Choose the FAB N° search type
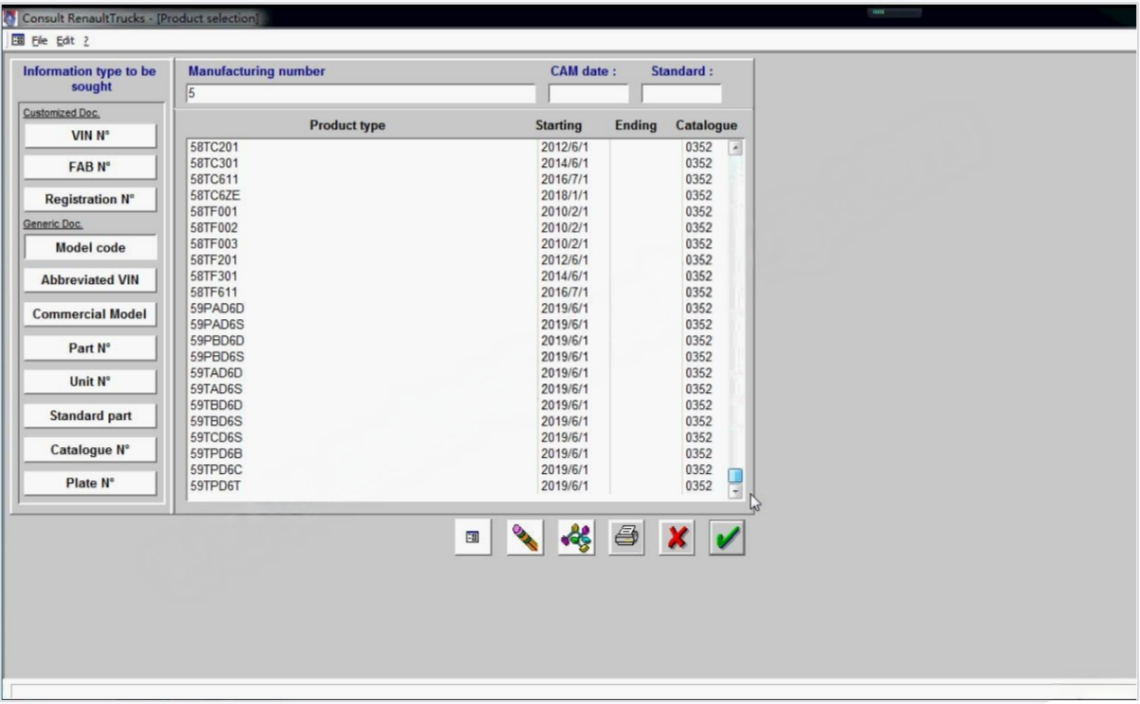1140x704 pixels. 90,167
